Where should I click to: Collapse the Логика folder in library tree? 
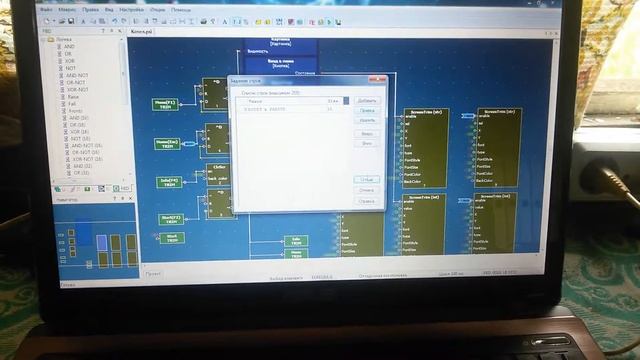[44, 40]
